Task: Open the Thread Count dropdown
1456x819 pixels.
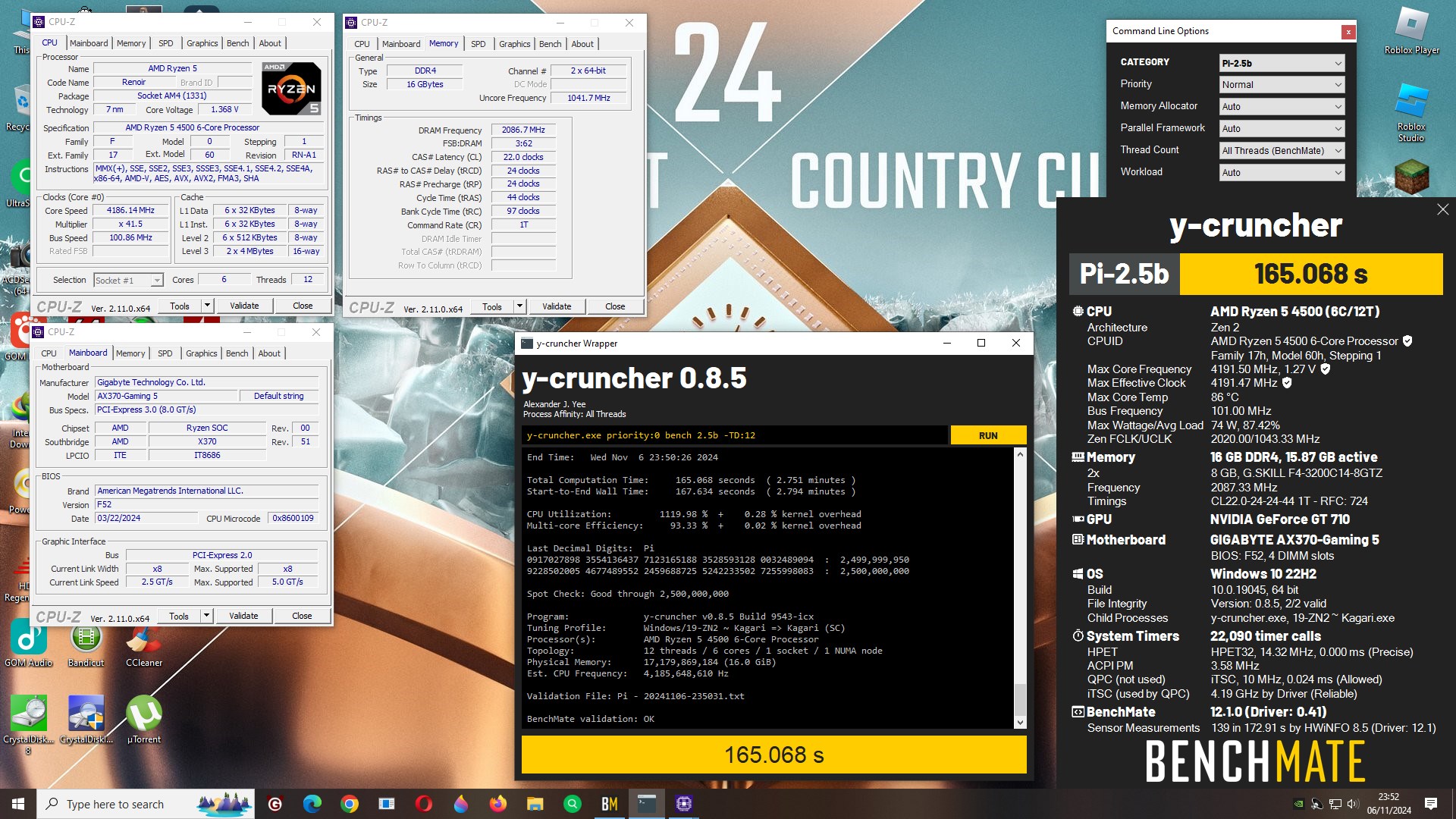Action: pos(1282,151)
